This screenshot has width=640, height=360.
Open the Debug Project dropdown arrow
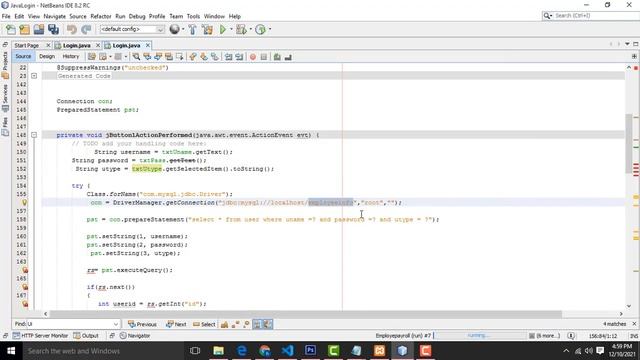pos(250,29)
